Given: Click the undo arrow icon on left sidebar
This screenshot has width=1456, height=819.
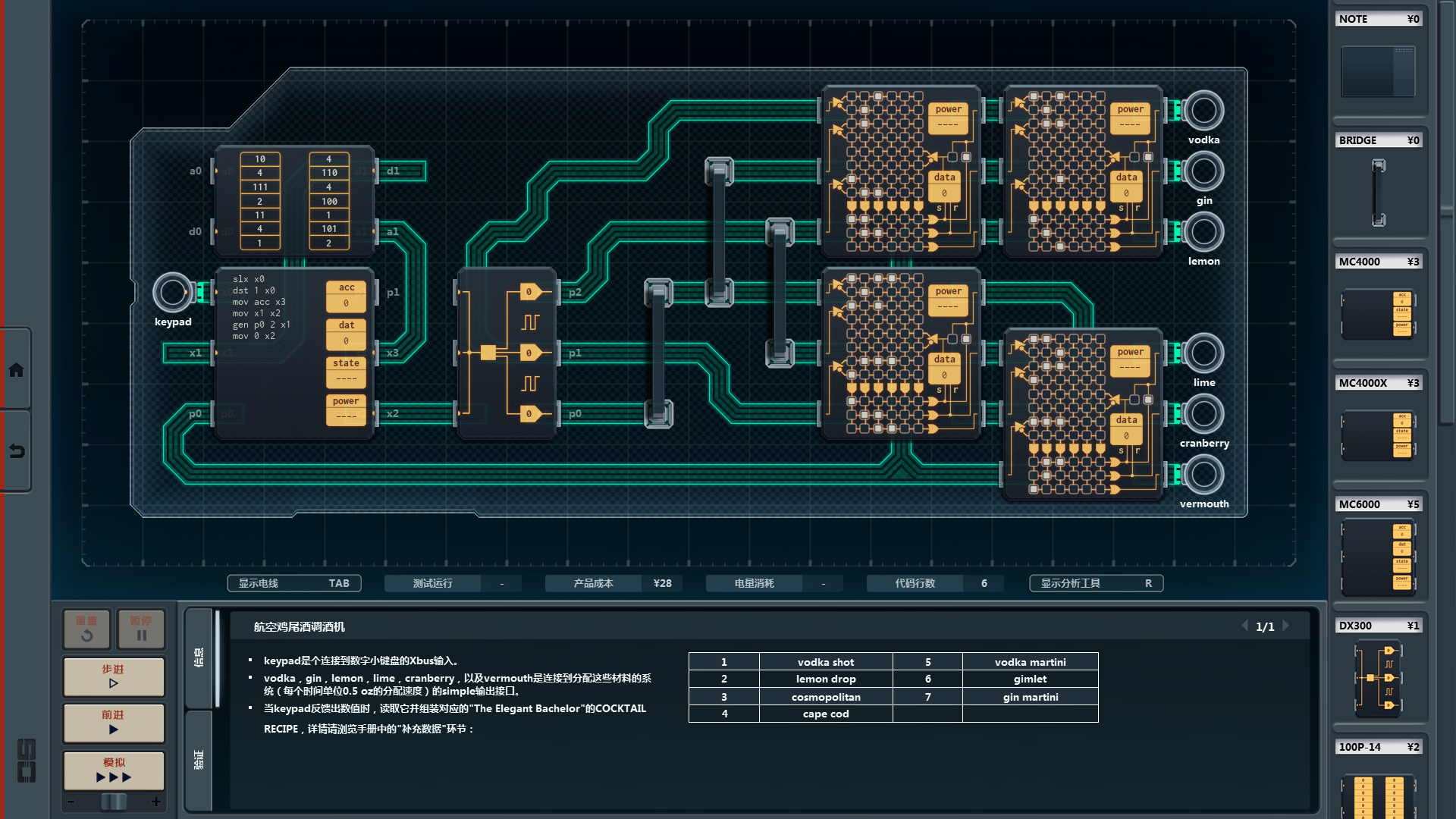Looking at the screenshot, I should [16, 451].
